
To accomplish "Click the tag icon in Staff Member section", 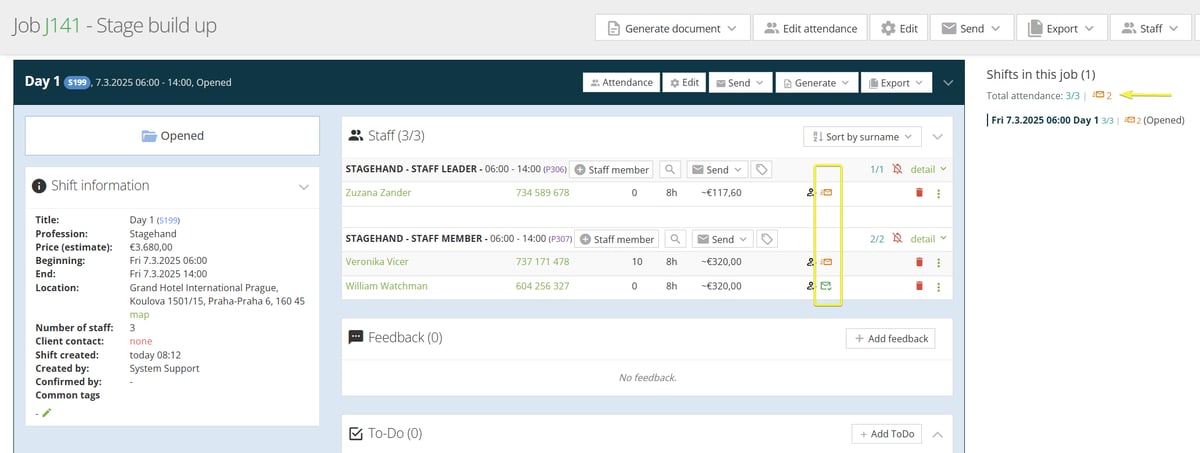I will tap(767, 239).
